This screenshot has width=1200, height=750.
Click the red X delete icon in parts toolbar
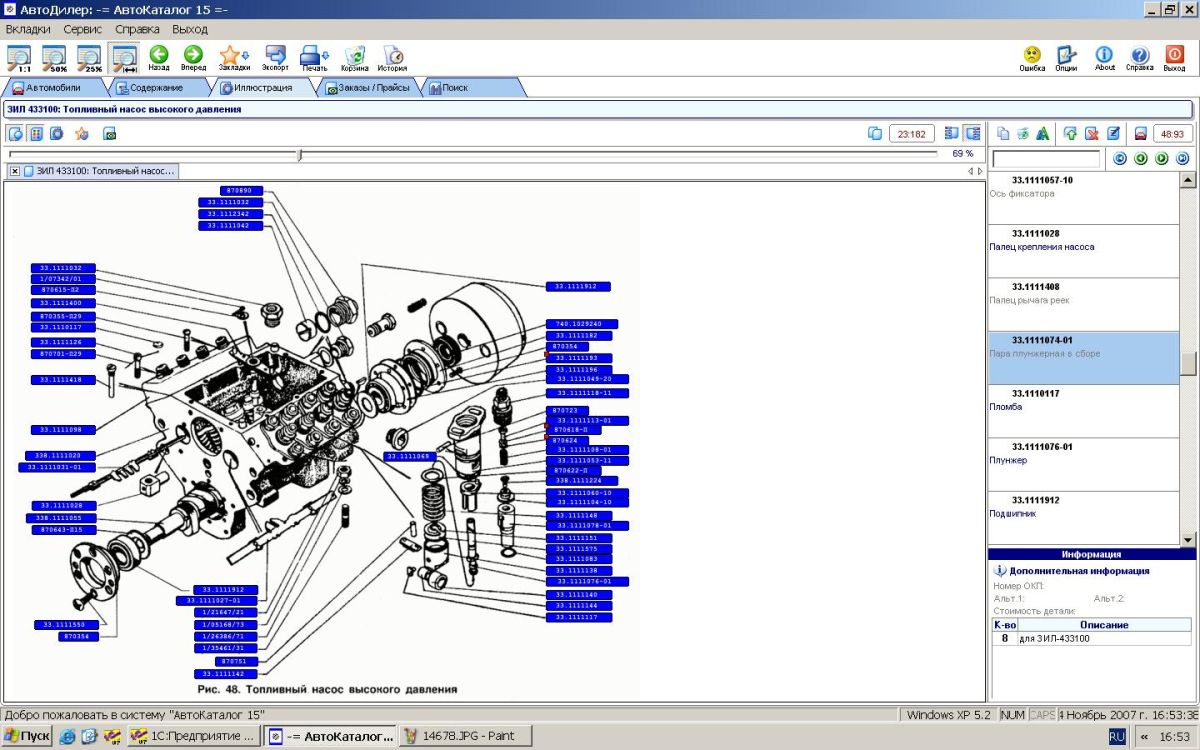click(x=1092, y=133)
